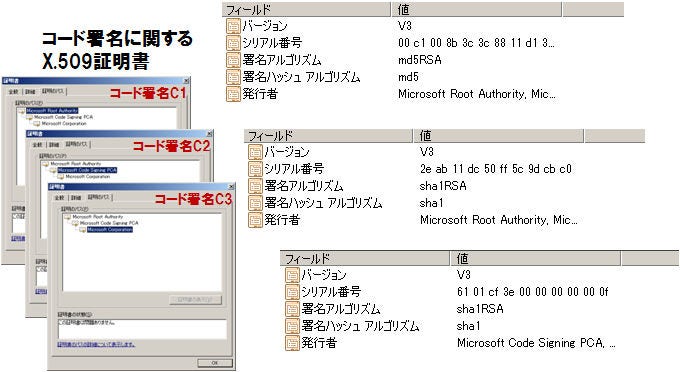Click the 発行者 icon beside Microsoft Code Signing PCA value
Viewport: 680px width, 372px height.
point(292,343)
